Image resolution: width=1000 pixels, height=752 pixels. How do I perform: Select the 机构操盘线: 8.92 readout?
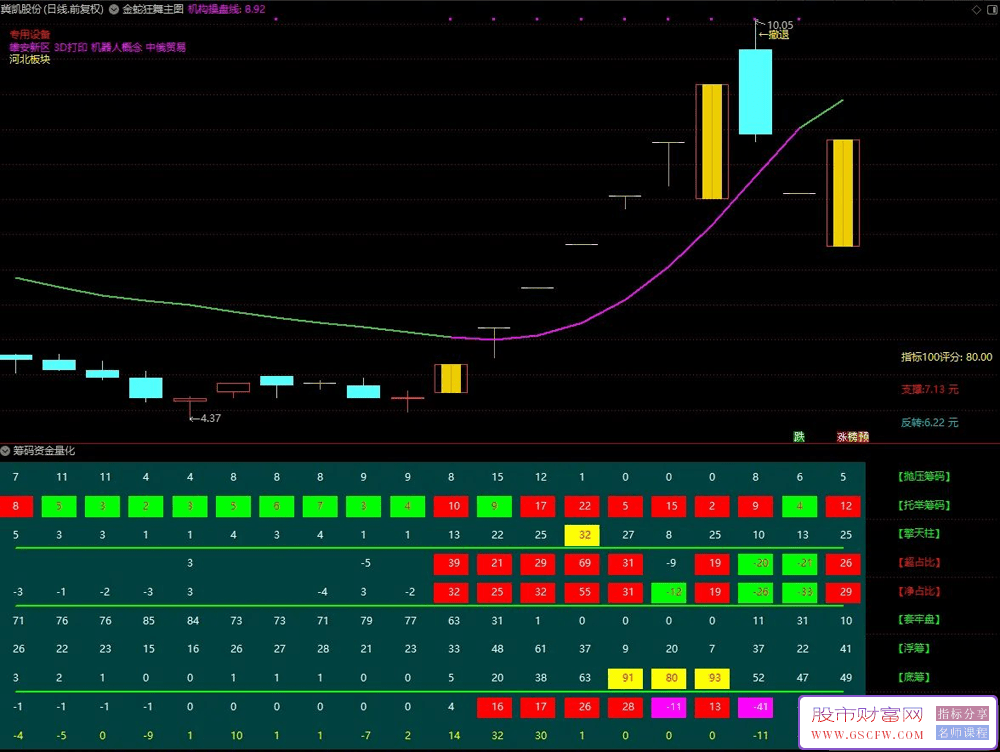point(226,10)
